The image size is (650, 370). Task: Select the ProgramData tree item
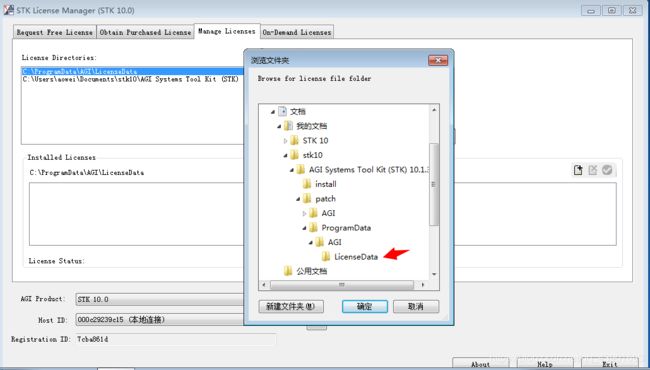click(346, 228)
